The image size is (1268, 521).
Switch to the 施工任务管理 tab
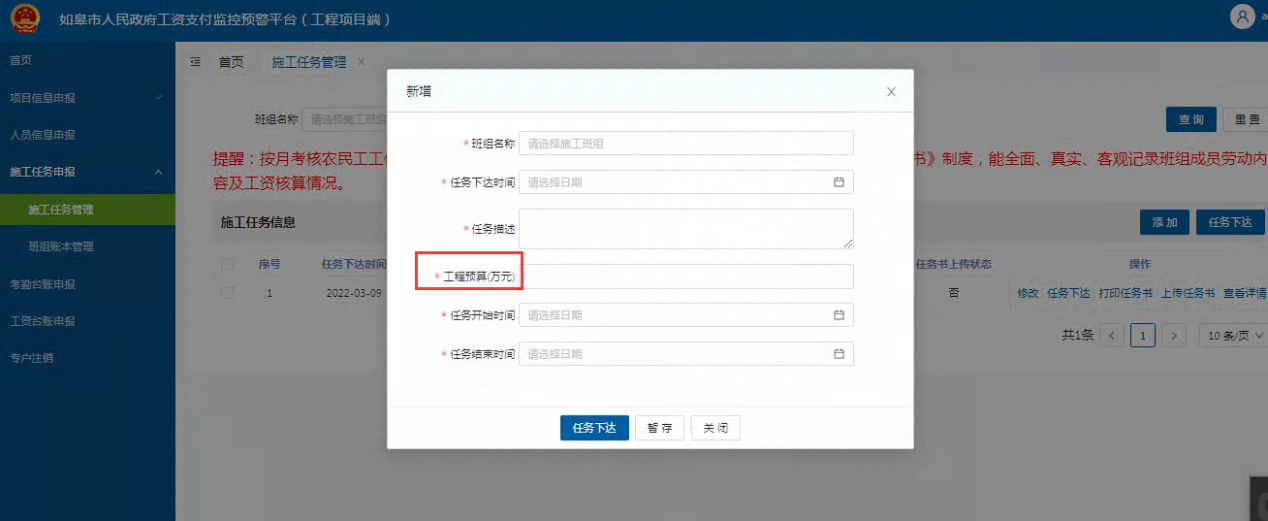(x=309, y=62)
